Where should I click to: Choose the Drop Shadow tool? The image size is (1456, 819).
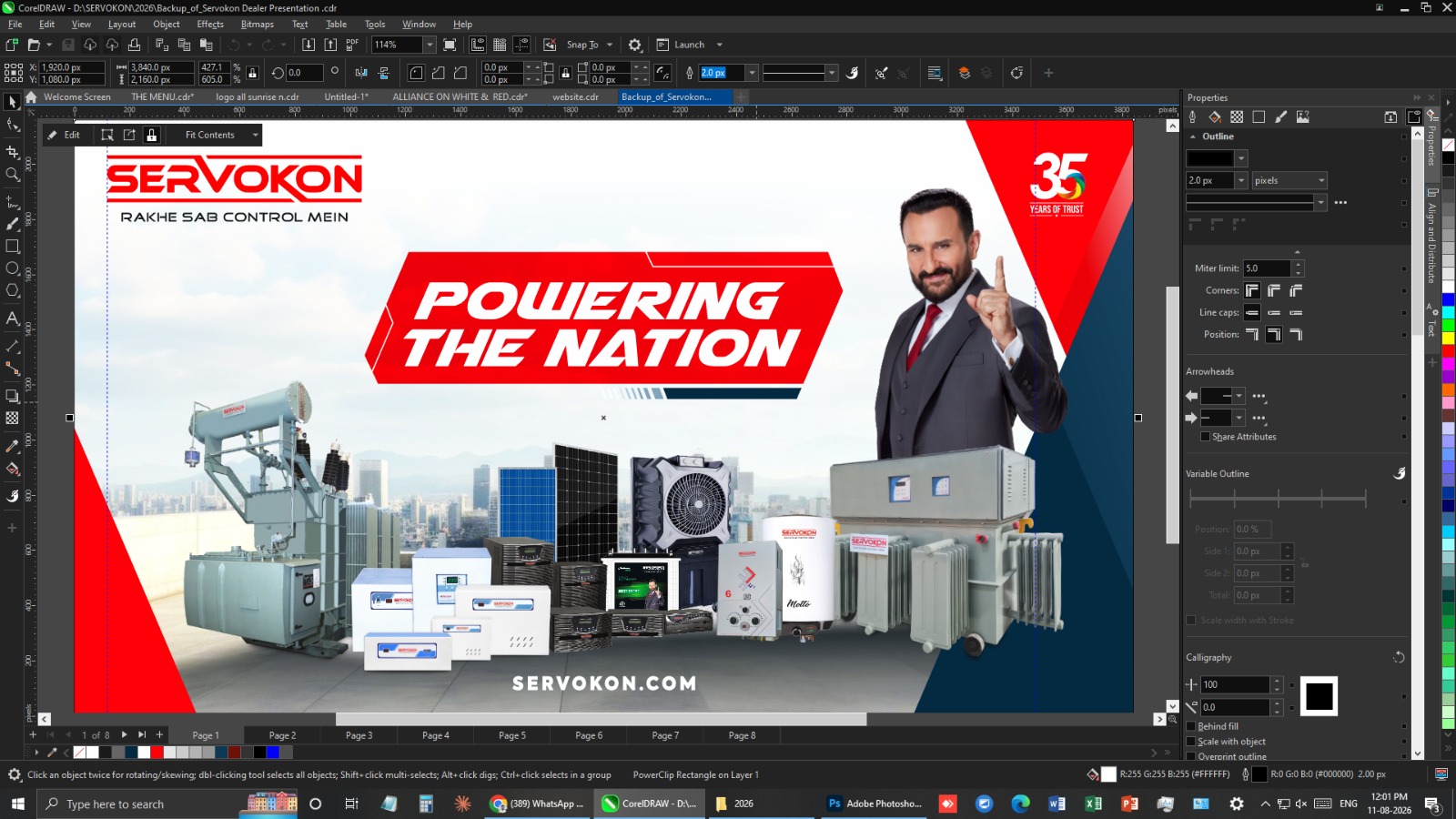13,396
